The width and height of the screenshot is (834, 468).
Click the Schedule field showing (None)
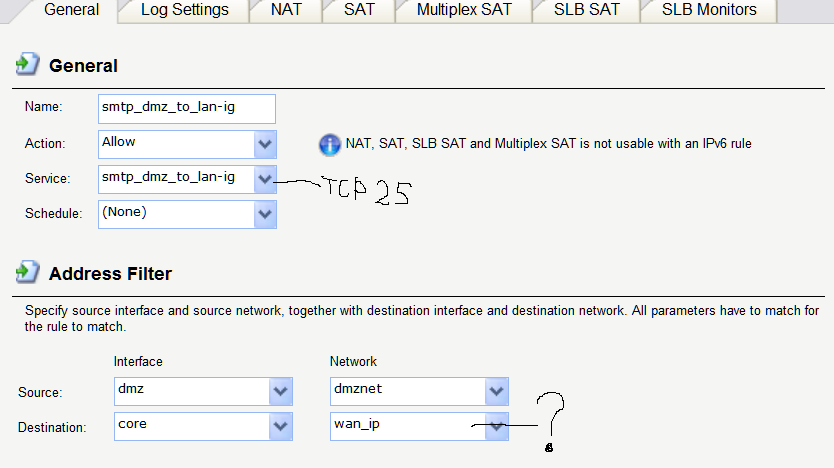176,214
